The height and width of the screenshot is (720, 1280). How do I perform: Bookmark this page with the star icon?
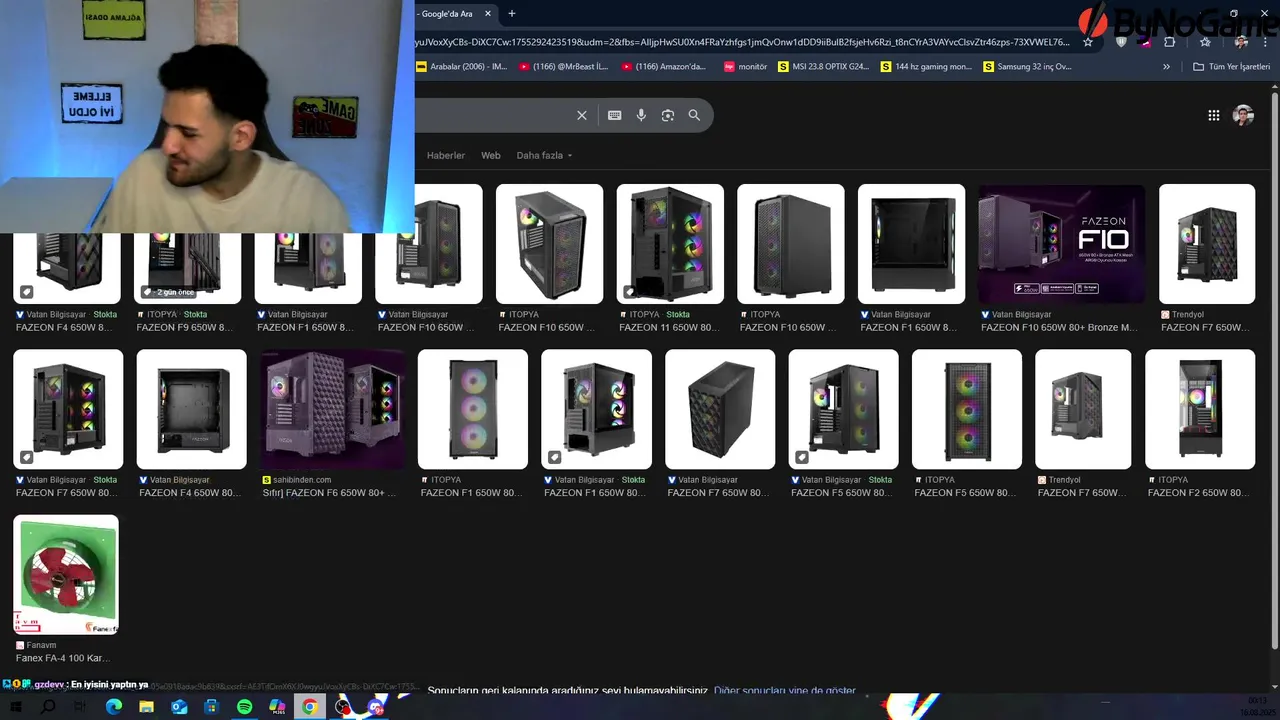(x=1088, y=42)
